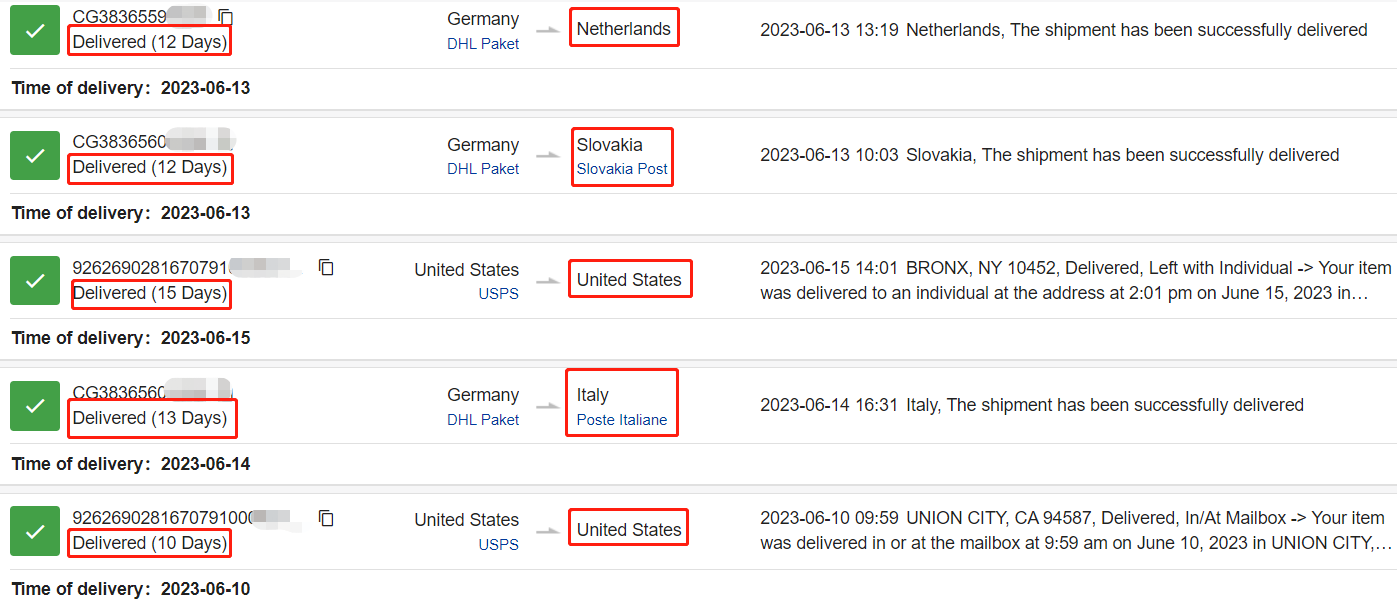
Task: Click the Netherlands destination label
Action: [624, 29]
